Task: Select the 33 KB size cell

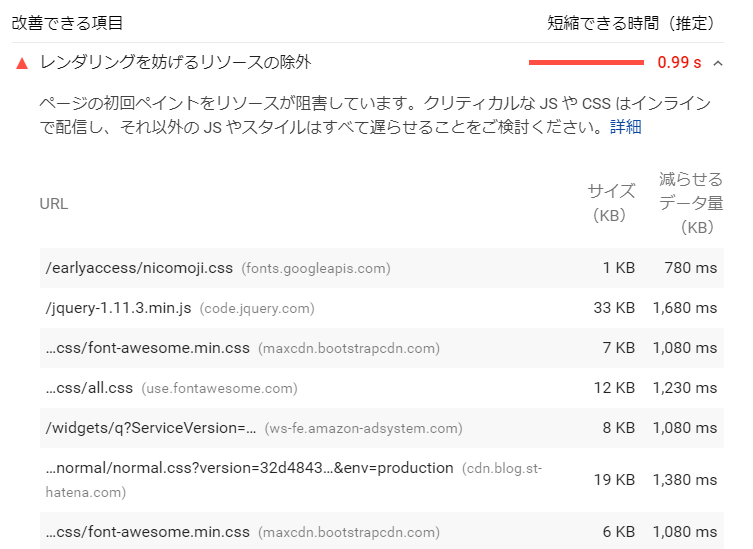Action: point(614,308)
